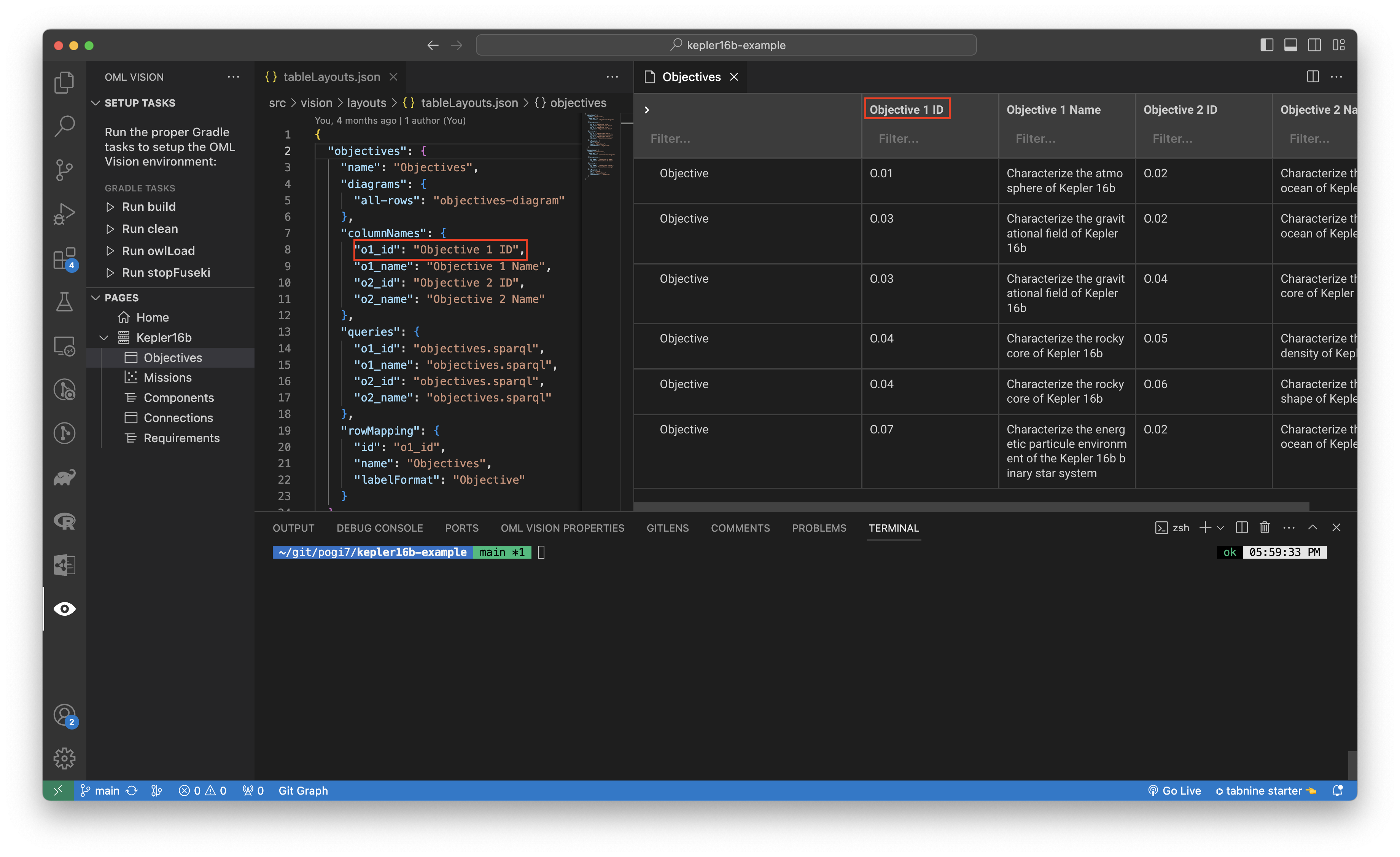Toggle the secondary side bar
1400x857 pixels.
(x=1314, y=45)
